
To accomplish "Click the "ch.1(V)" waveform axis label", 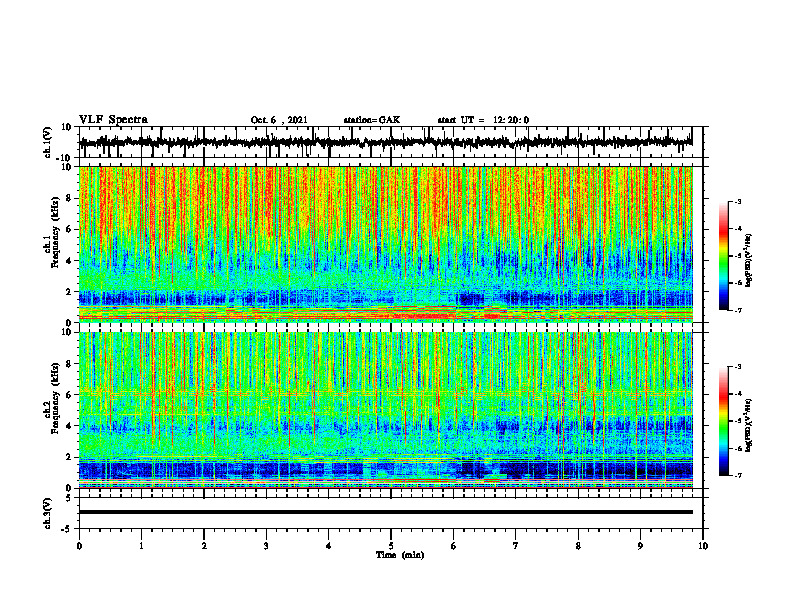I will 48,142.
